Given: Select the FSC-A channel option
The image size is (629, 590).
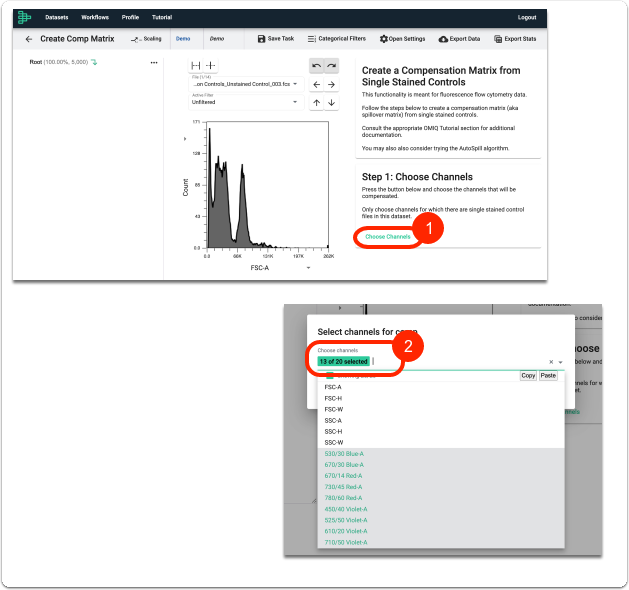Looking at the screenshot, I should tap(441, 387).
